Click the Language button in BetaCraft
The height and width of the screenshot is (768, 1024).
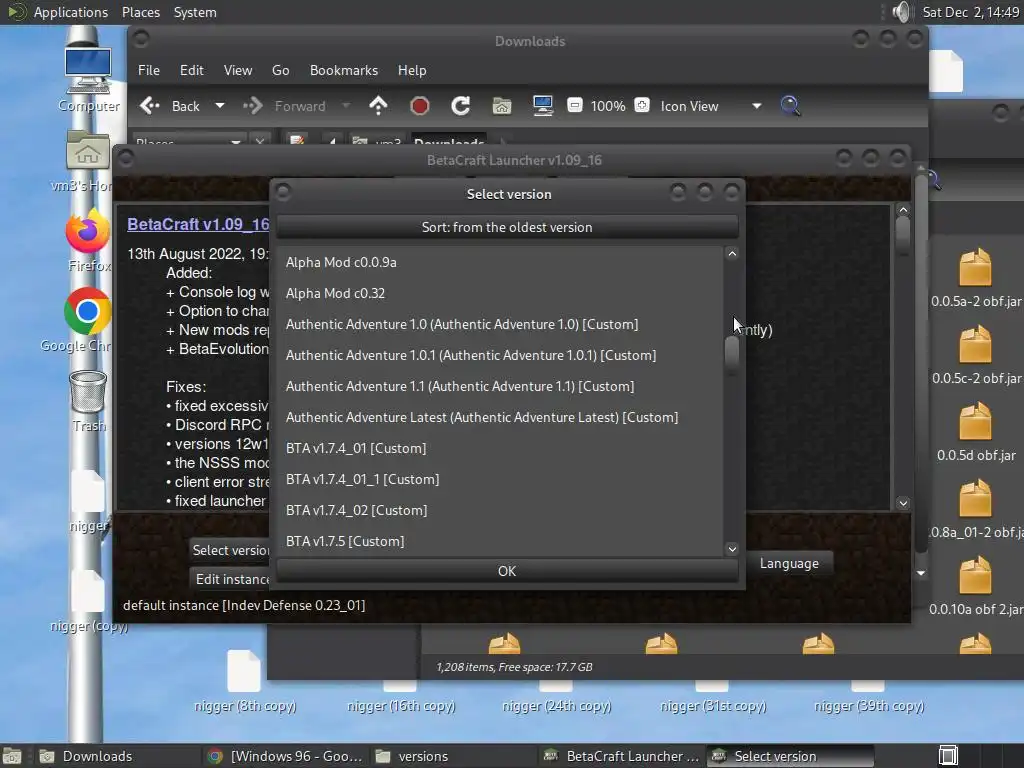(789, 563)
